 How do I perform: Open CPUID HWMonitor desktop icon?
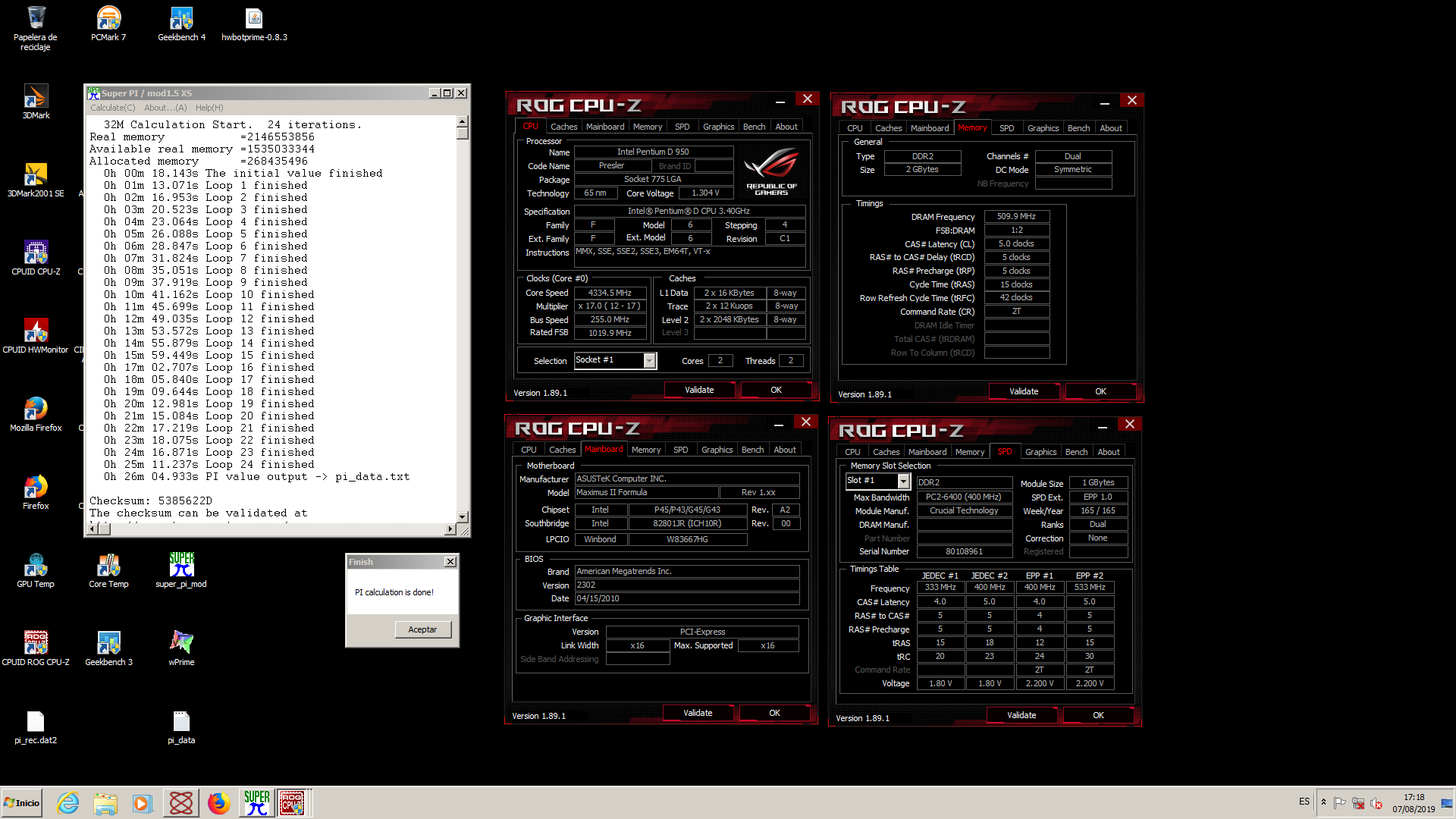click(x=36, y=336)
